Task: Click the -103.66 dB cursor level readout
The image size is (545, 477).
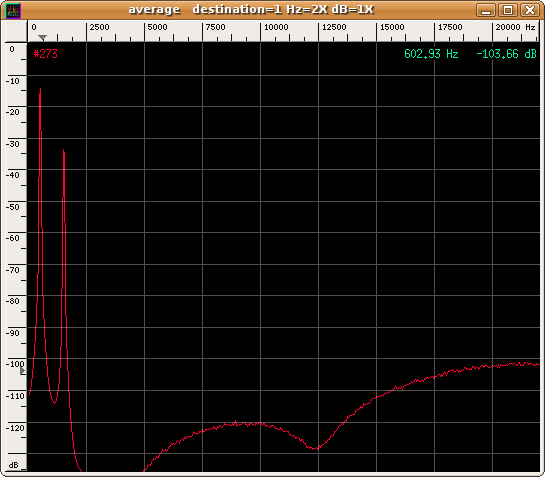Action: [x=506, y=54]
